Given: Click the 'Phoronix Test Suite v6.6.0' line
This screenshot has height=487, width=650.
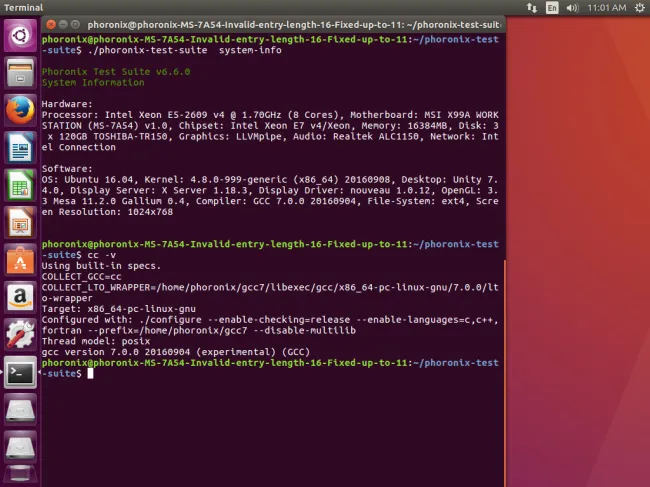Looking at the screenshot, I should 116,72.
